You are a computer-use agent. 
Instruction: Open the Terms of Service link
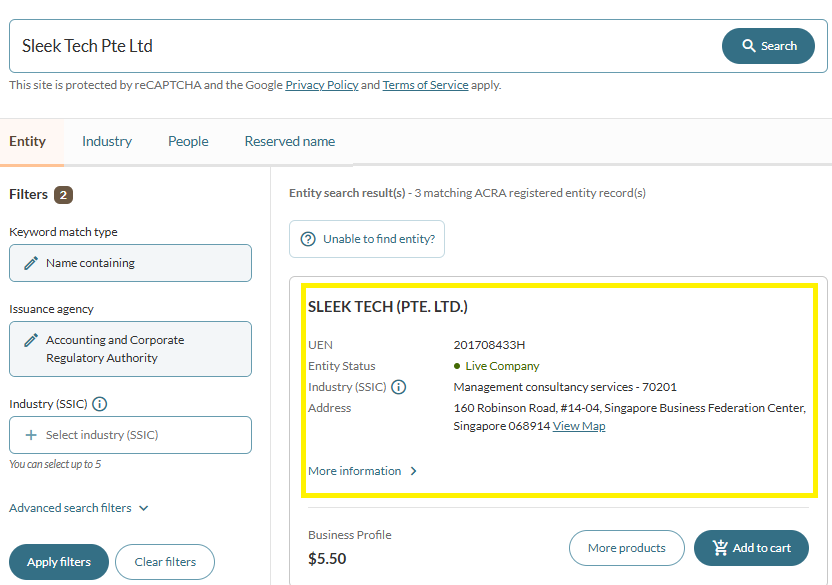pyautogui.click(x=425, y=85)
